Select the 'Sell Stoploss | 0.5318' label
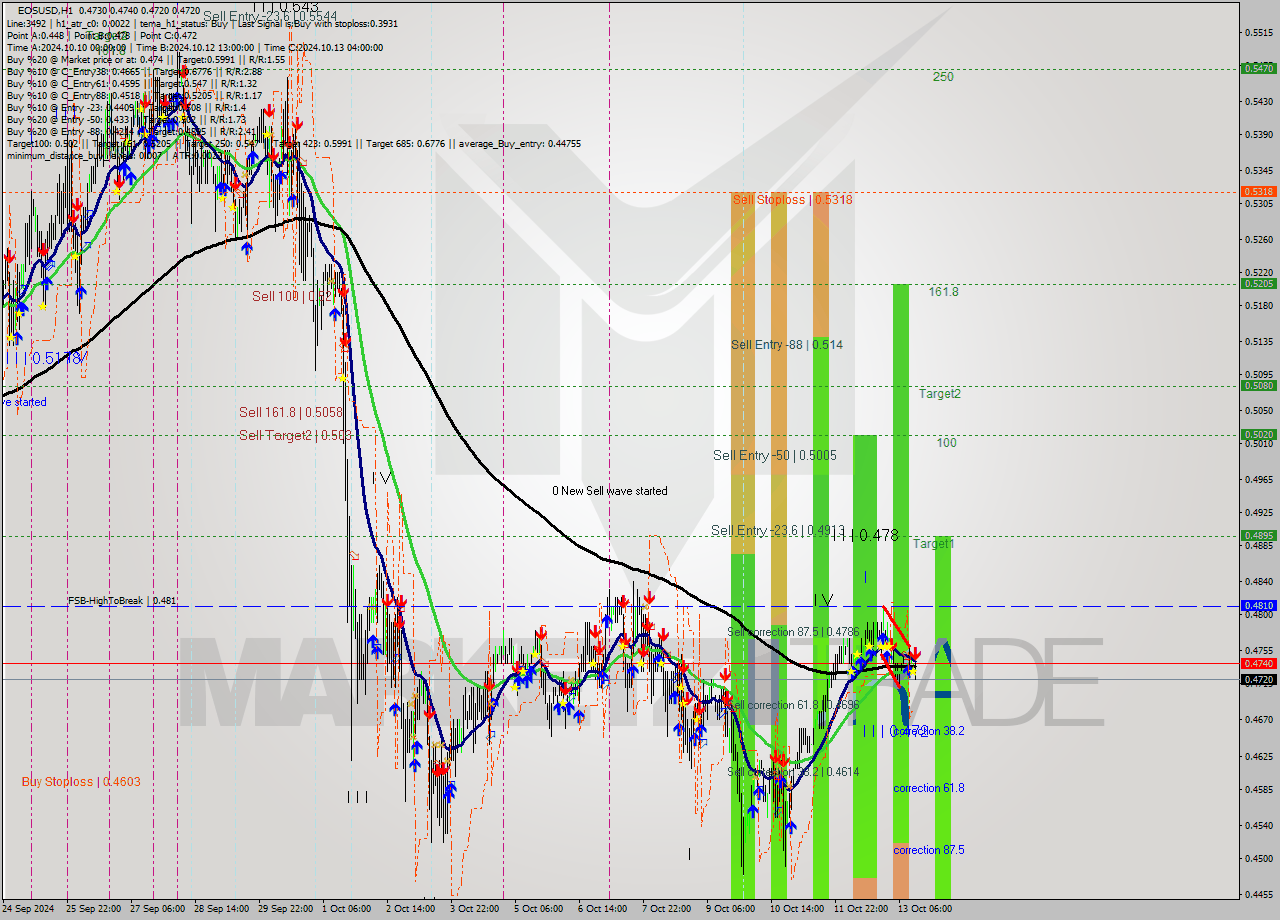Image resolution: width=1280 pixels, height=920 pixels. (792, 200)
